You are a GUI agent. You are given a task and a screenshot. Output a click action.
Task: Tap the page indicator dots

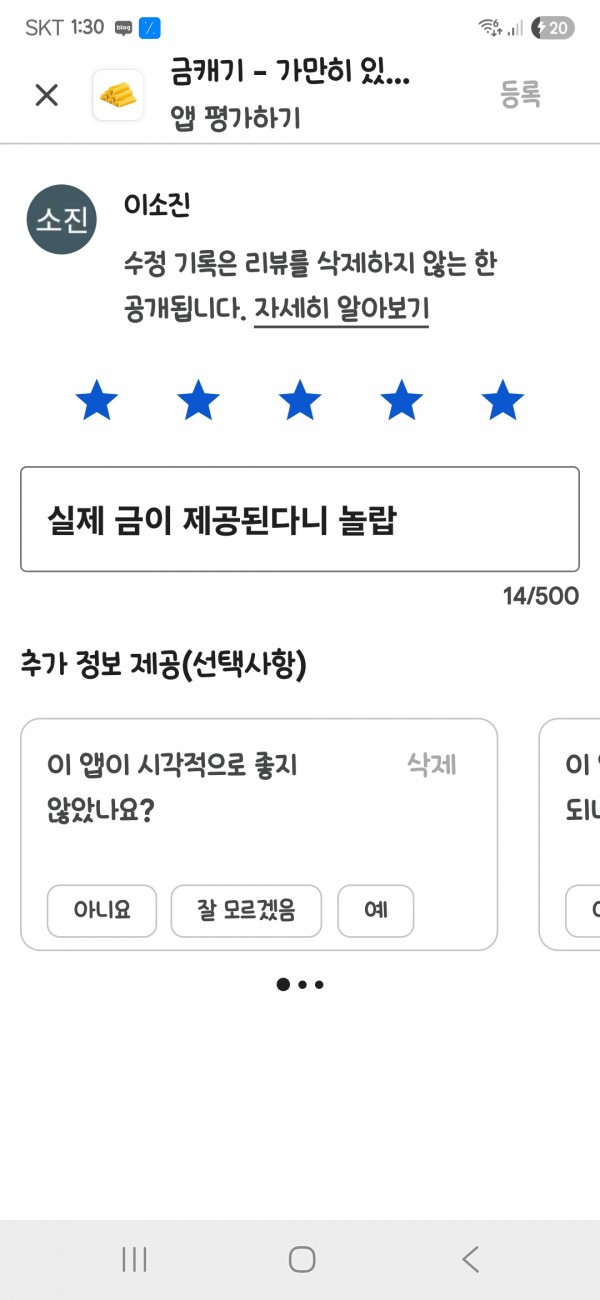point(300,984)
